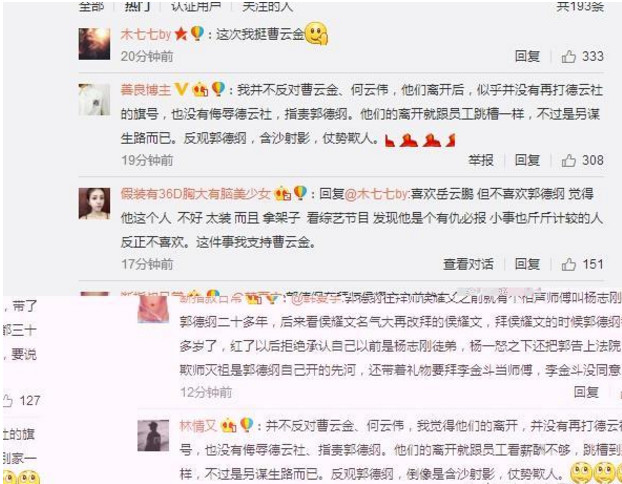Like the comment with 333 likes

(568, 57)
